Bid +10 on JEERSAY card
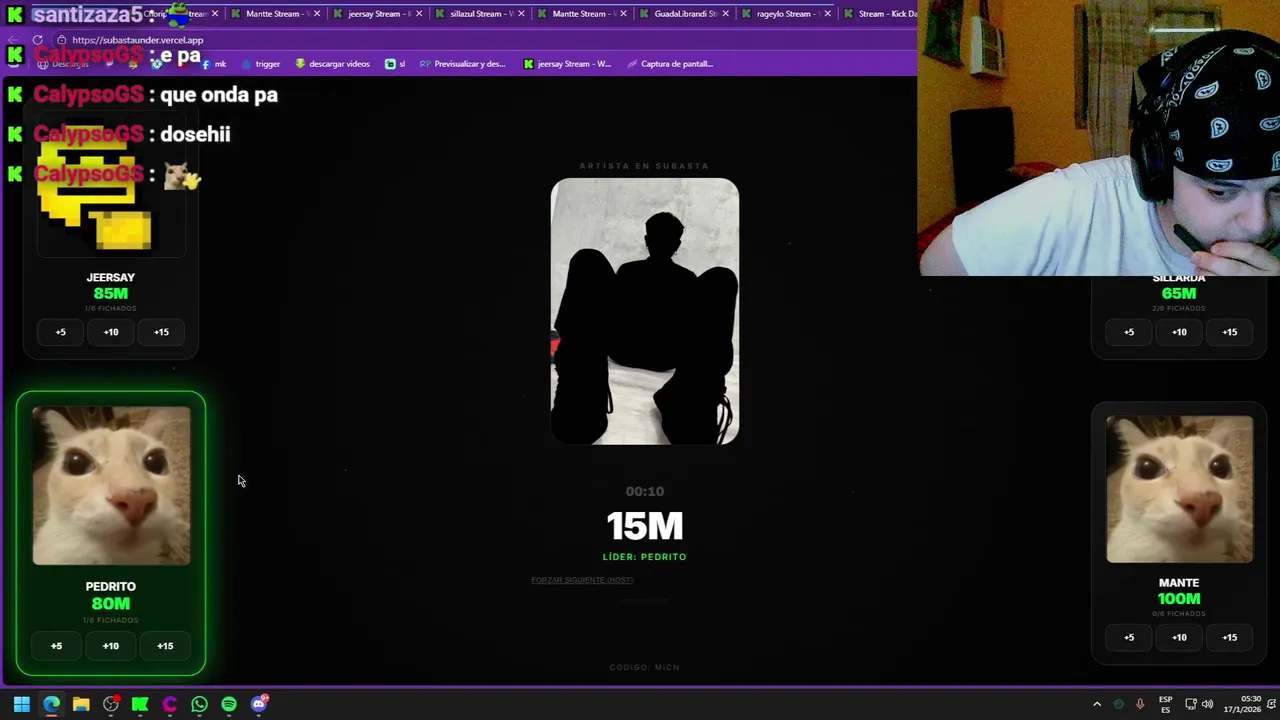This screenshot has width=1280, height=720. click(x=111, y=332)
